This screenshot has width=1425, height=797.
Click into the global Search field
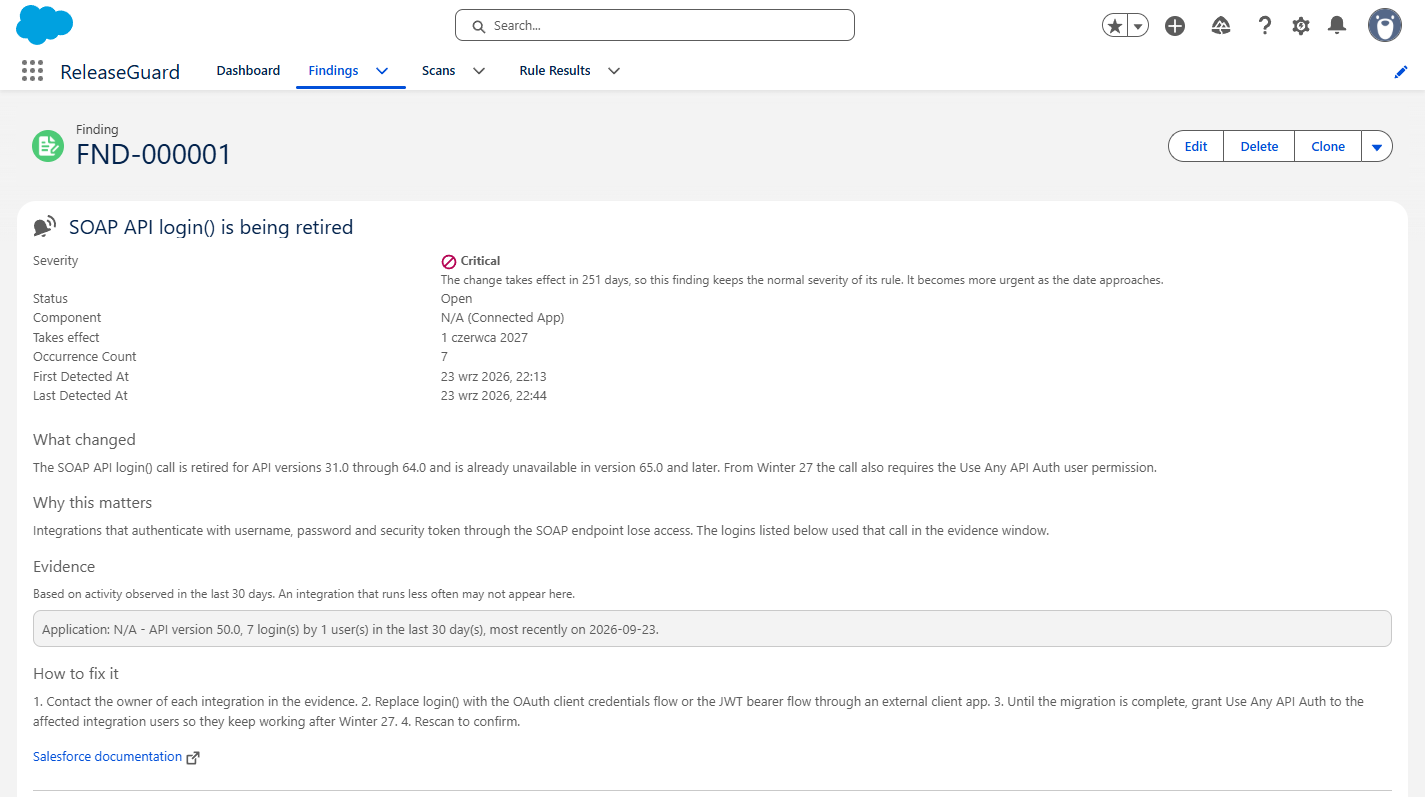click(655, 26)
